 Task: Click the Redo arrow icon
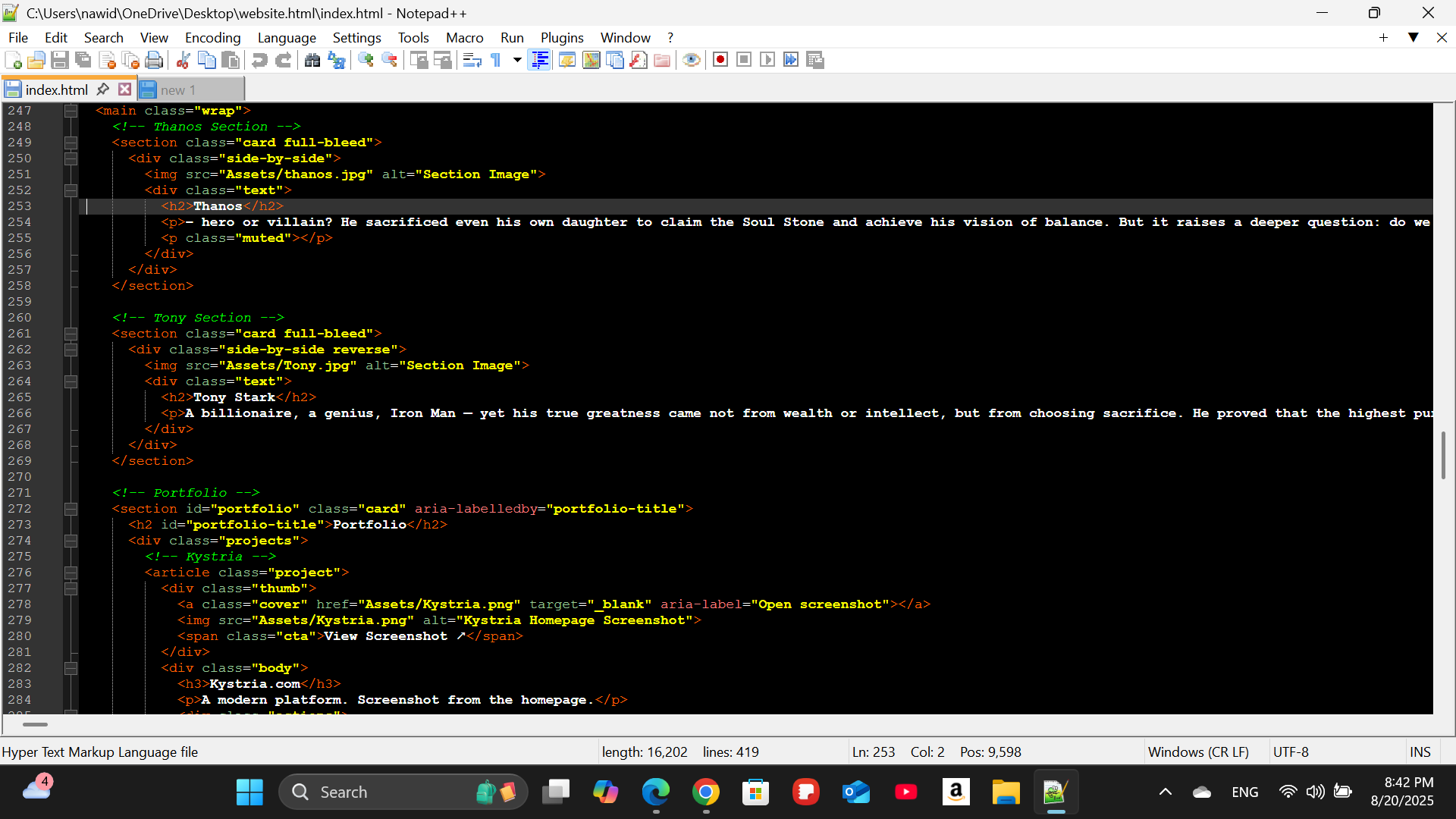(283, 60)
